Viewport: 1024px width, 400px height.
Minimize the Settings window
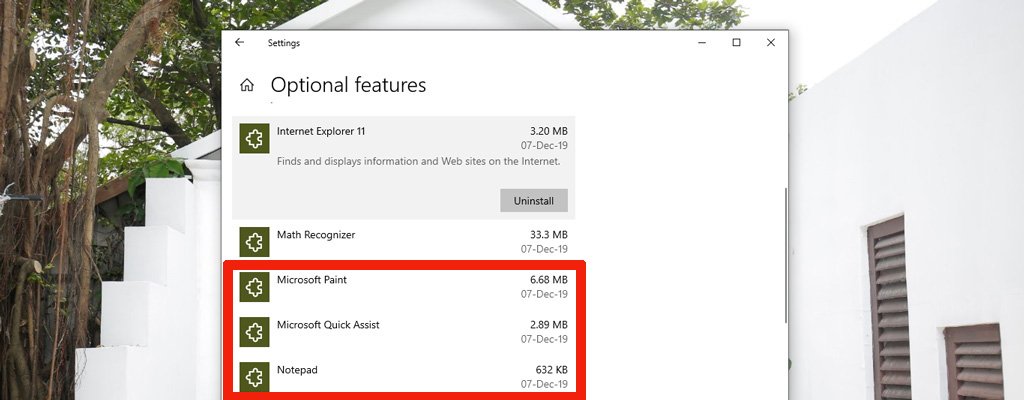(x=701, y=43)
